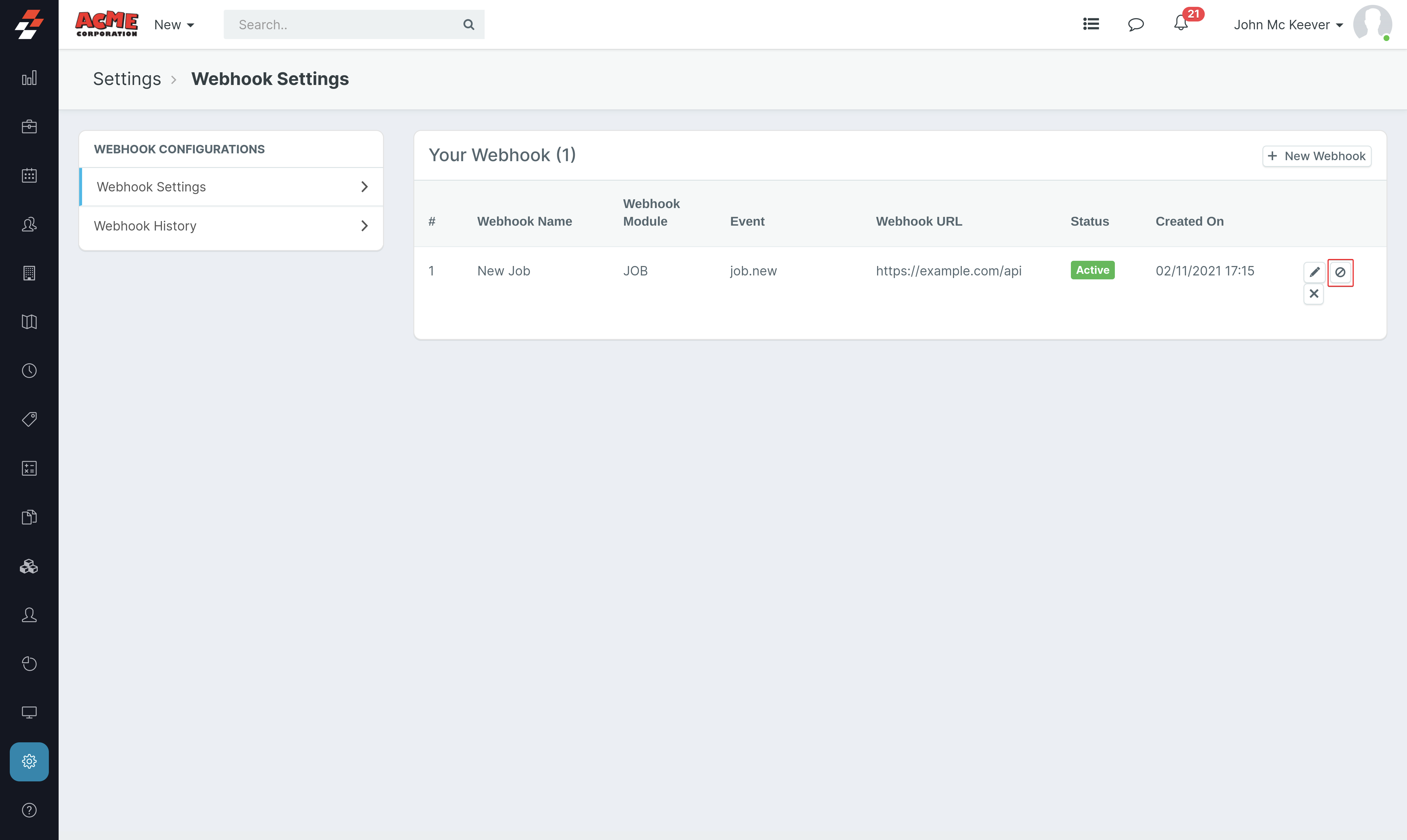Open the notifications bell icon
1407x840 pixels.
point(1181,24)
